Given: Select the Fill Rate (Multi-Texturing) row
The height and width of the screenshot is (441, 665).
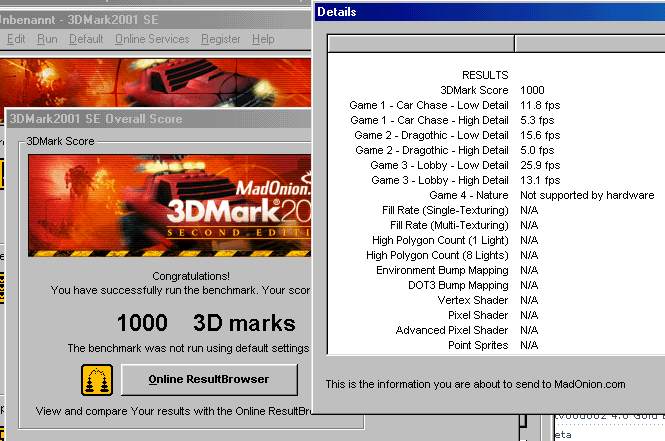Looking at the screenshot, I should [x=449, y=225].
